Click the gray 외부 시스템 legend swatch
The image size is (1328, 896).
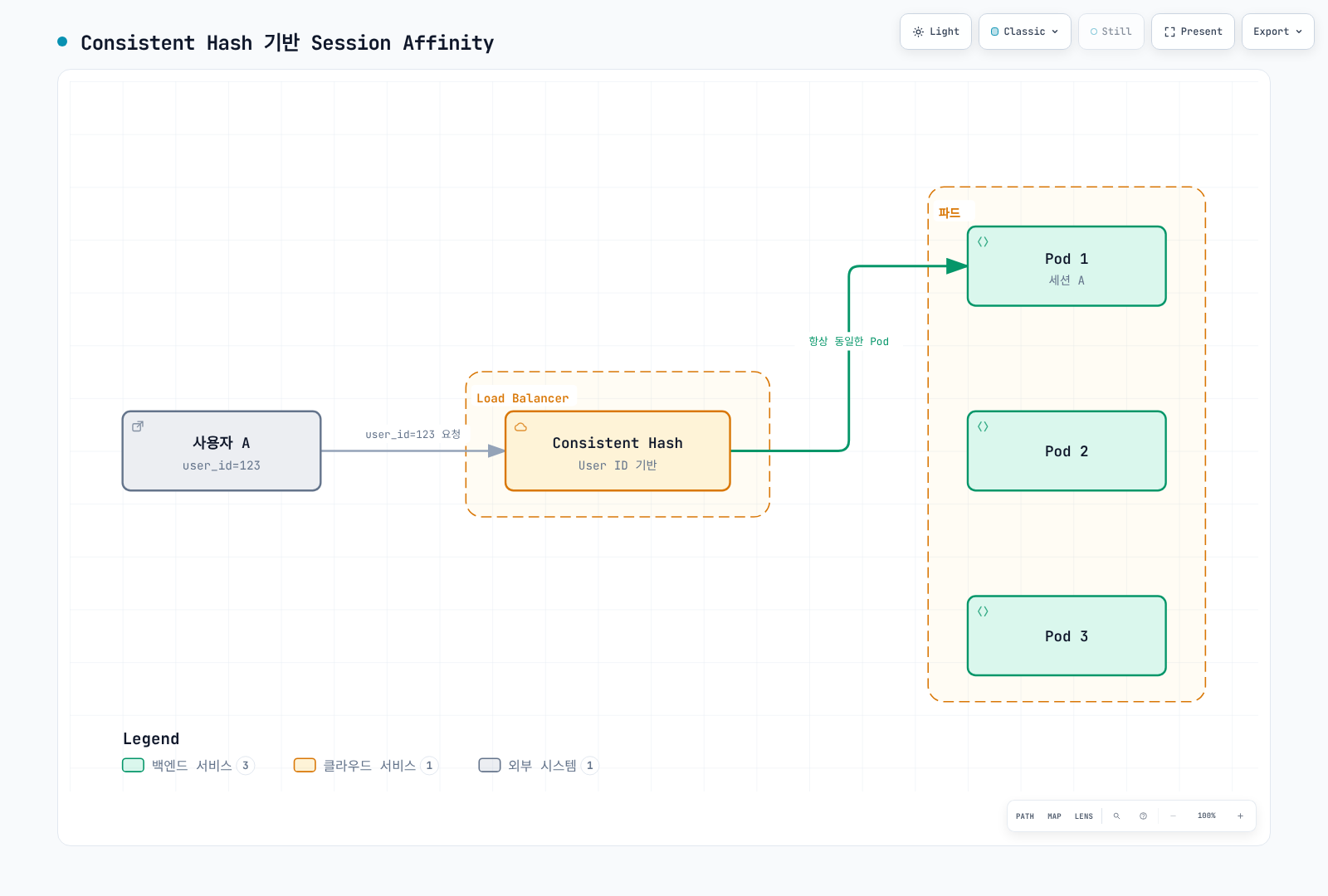pos(490,765)
